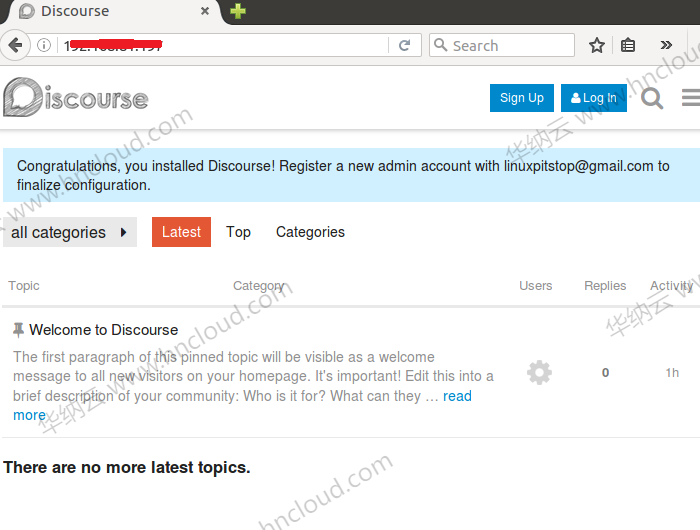700x530 pixels.
Task: Open the site information icon in address bar
Action: coord(44,45)
